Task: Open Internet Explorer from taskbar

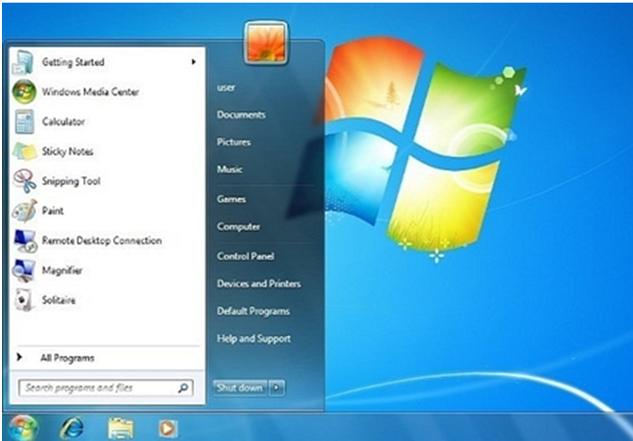Action: click(72, 428)
